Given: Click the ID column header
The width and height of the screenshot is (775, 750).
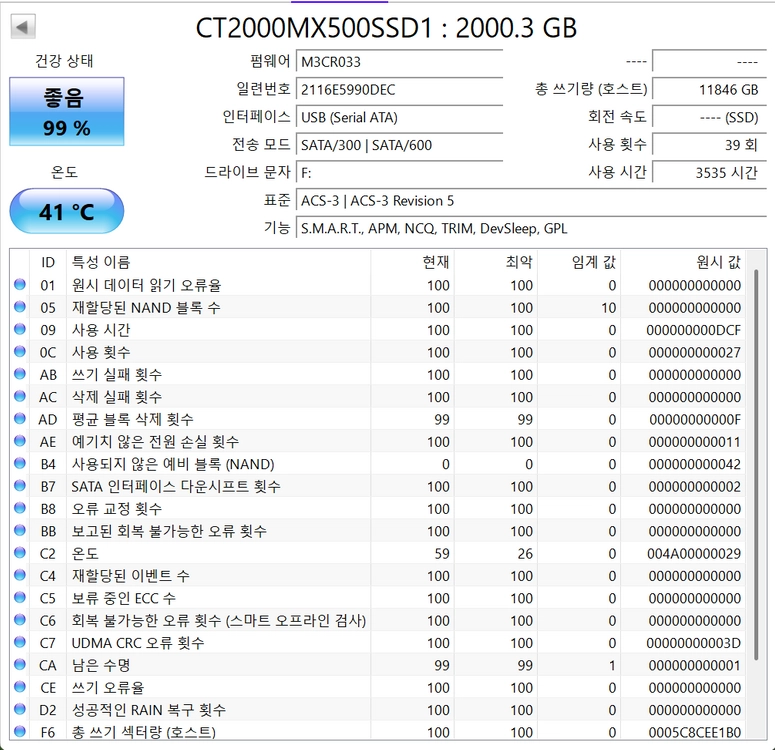Looking at the screenshot, I should [x=48, y=262].
